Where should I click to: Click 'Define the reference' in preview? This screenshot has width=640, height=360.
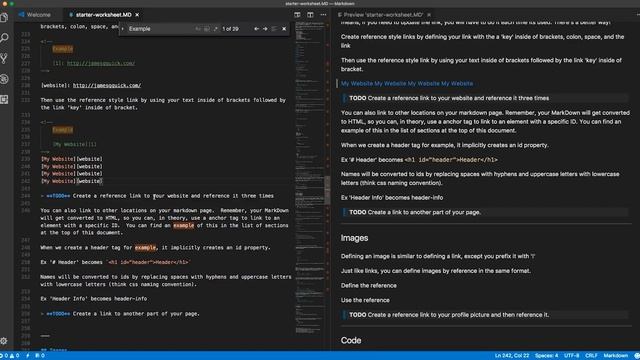click(369, 286)
